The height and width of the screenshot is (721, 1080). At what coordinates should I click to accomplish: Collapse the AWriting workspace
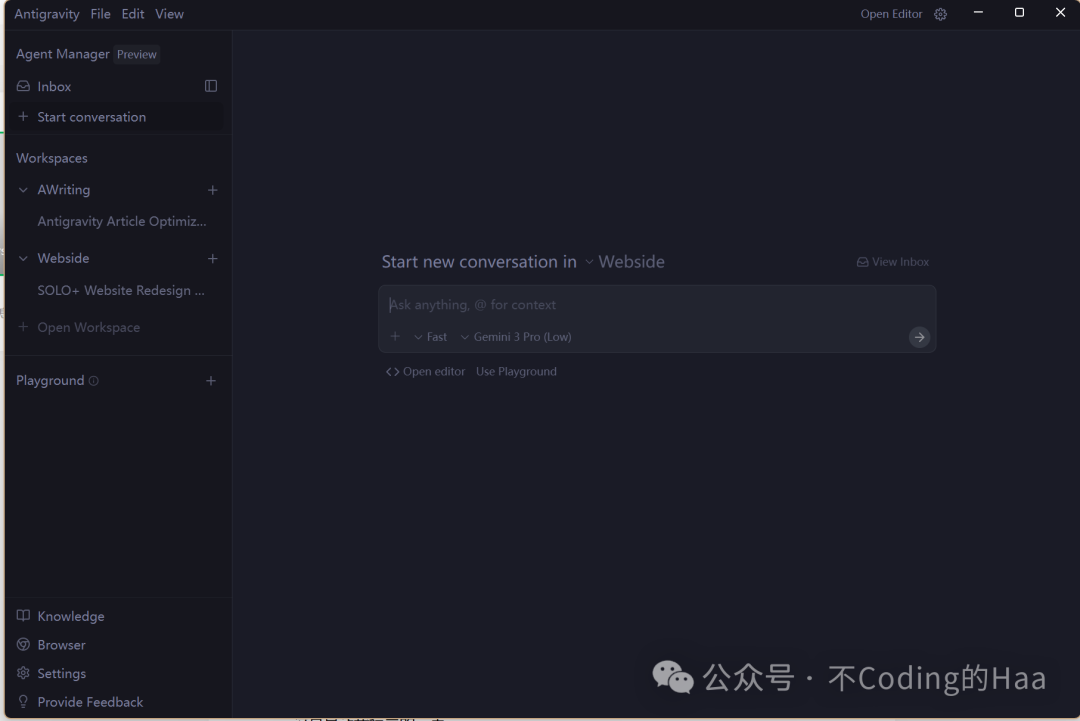click(x=23, y=190)
